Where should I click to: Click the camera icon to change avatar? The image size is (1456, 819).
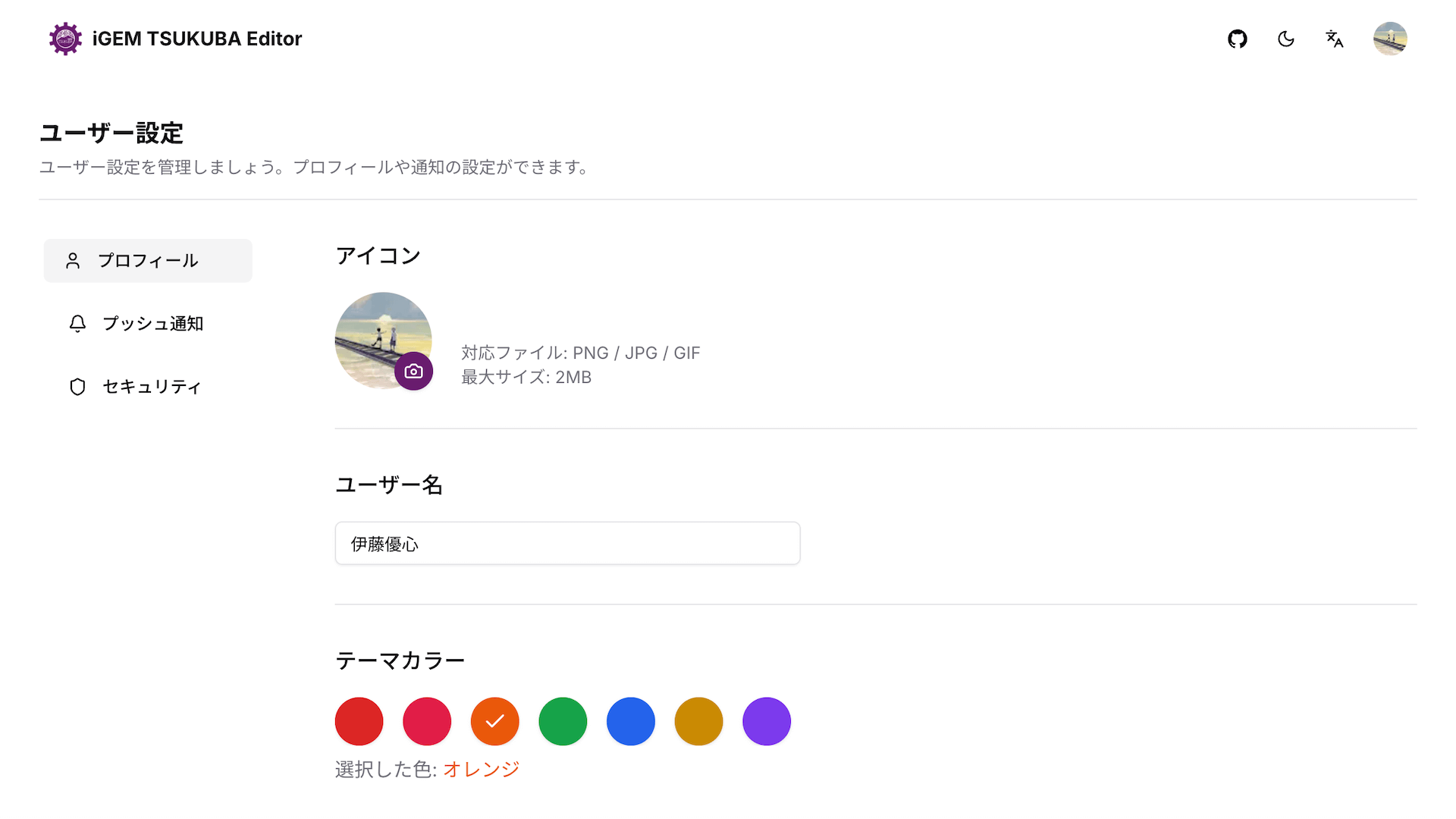click(413, 371)
